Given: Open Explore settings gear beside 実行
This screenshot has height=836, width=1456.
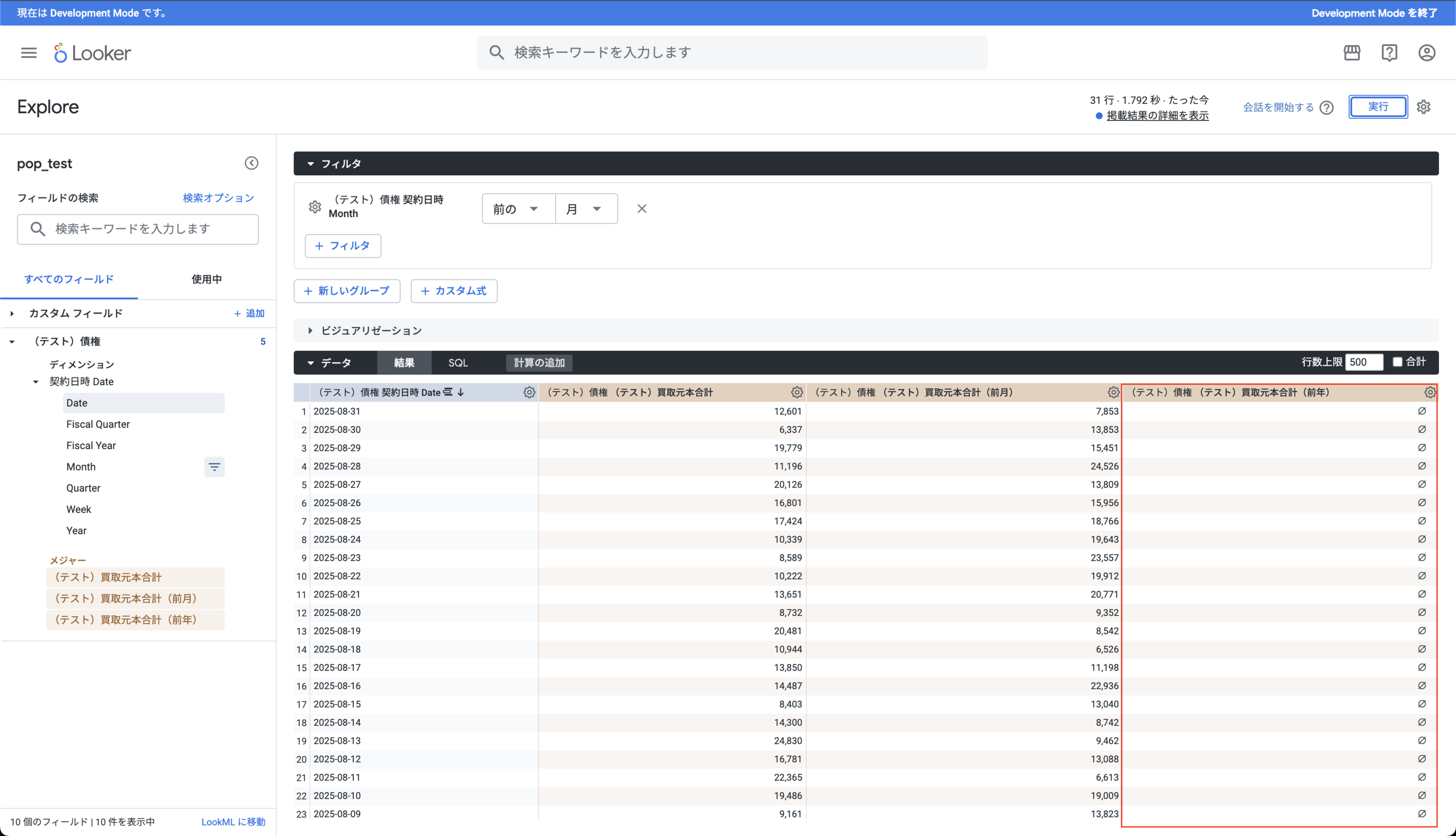Looking at the screenshot, I should pyautogui.click(x=1423, y=107).
